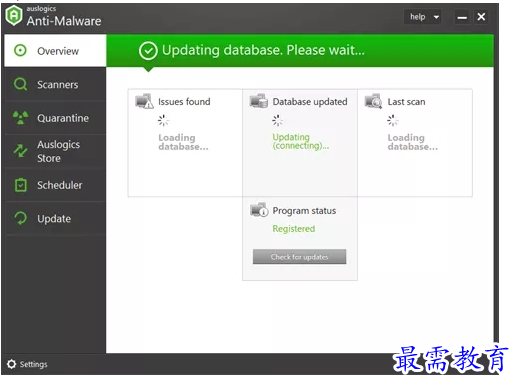The height and width of the screenshot is (390, 517).
Task: Click the Check for updates button
Action: [299, 257]
